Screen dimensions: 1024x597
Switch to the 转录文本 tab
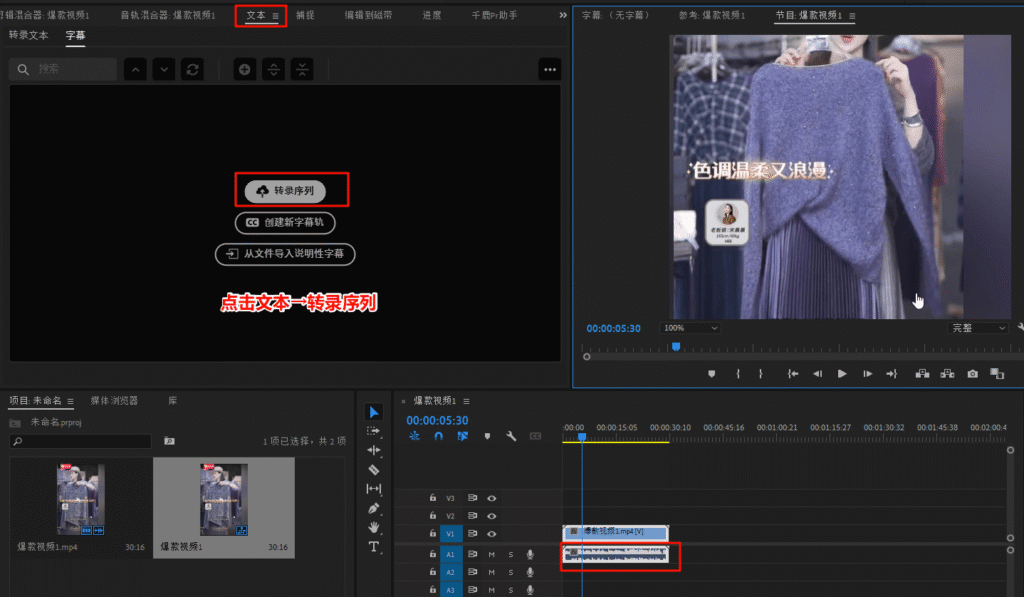tap(29, 36)
